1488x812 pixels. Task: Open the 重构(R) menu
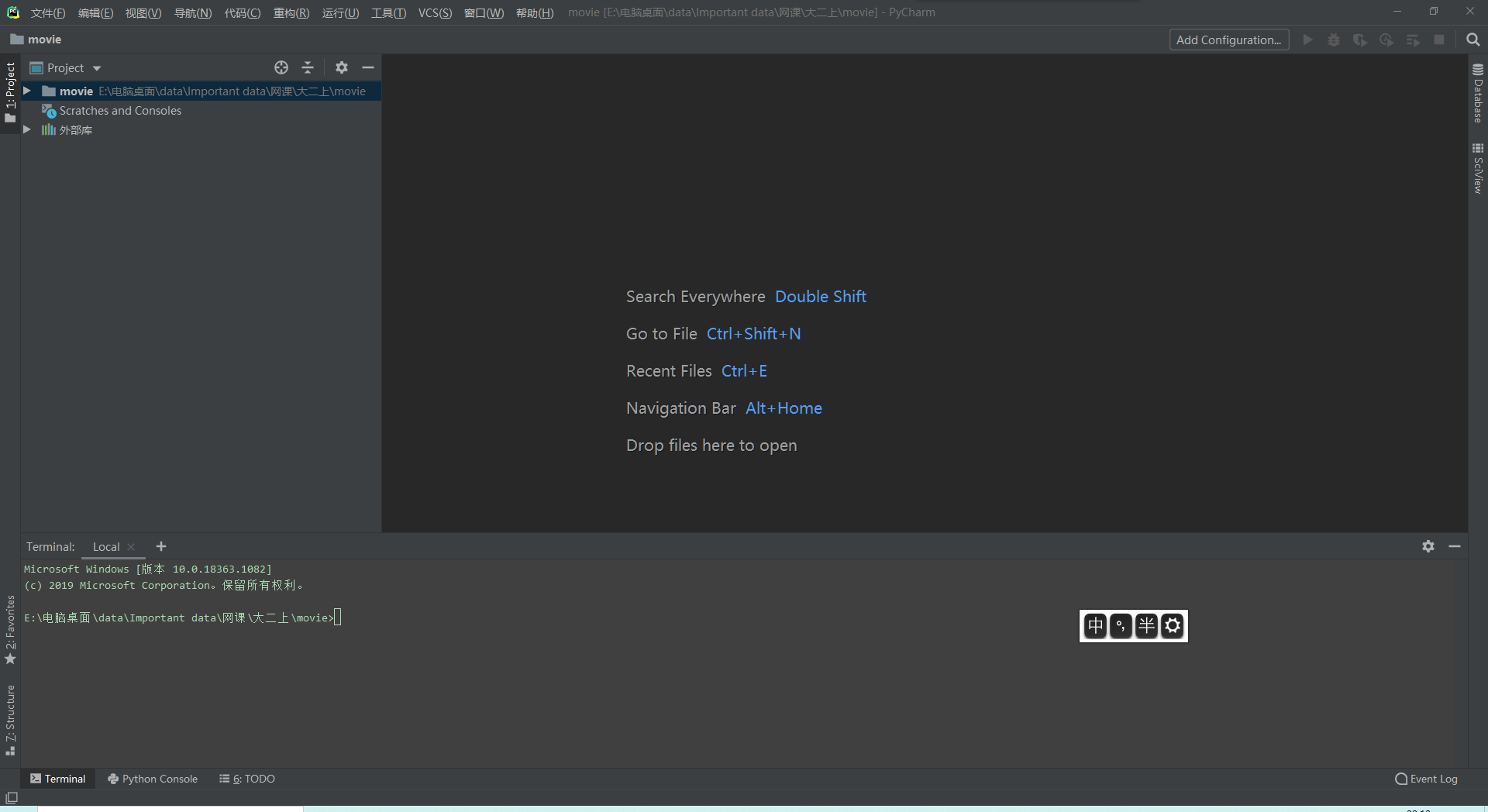pyautogui.click(x=291, y=12)
